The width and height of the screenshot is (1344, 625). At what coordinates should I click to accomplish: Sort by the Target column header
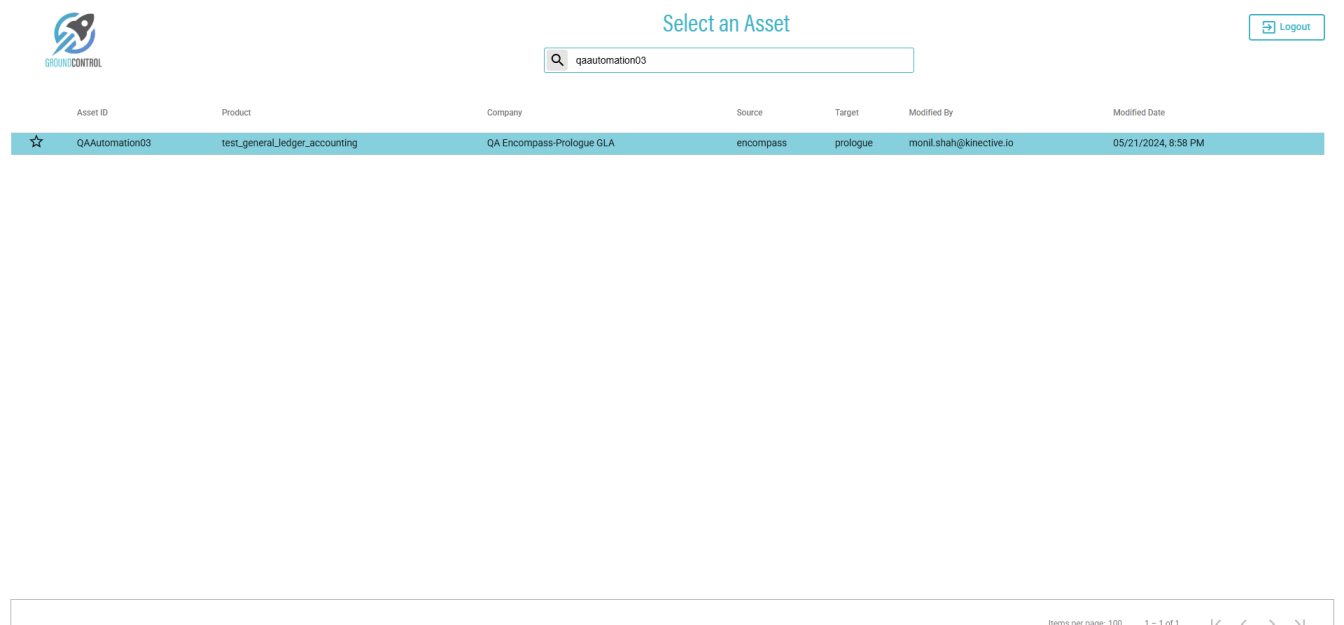pos(846,113)
